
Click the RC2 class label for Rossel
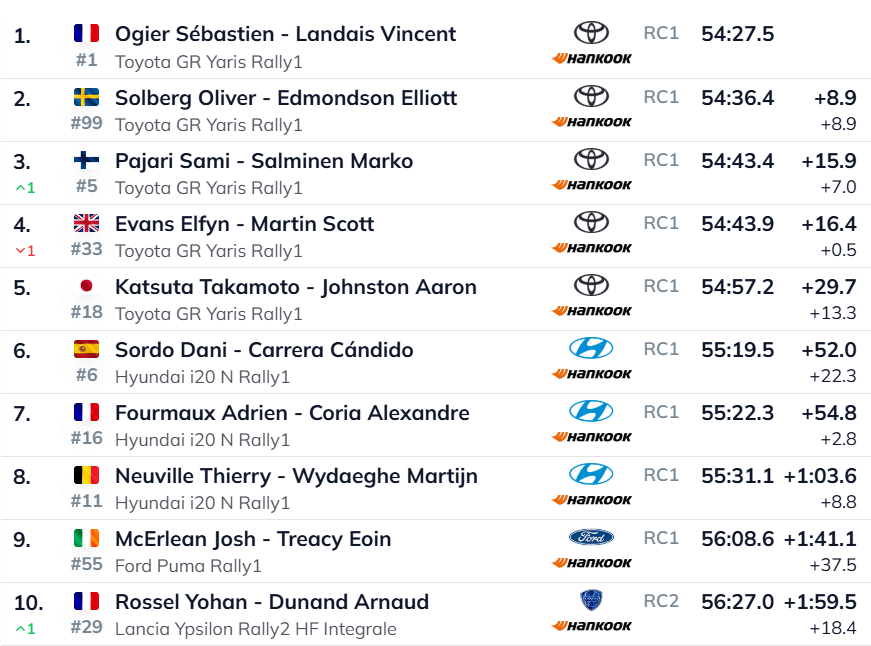[x=661, y=601]
